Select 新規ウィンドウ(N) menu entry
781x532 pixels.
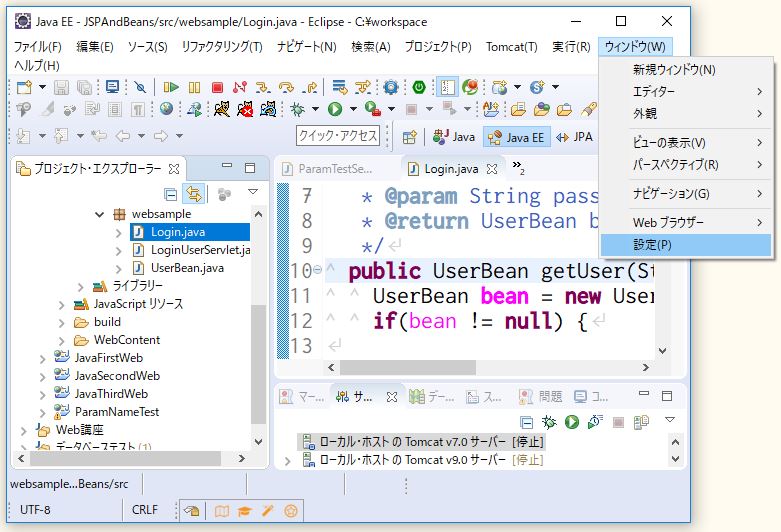pyautogui.click(x=686, y=70)
